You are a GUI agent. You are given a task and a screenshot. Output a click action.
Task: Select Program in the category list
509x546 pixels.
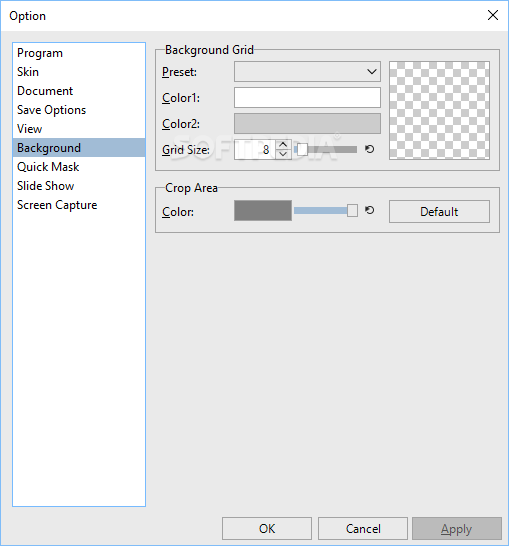tap(79, 53)
